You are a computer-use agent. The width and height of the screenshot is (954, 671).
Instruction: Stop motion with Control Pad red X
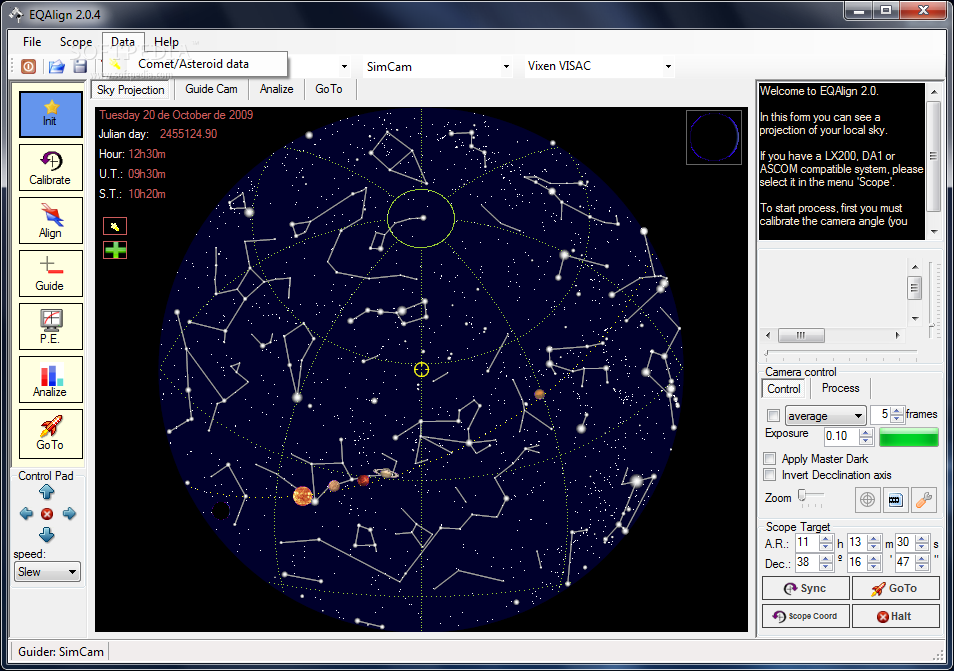[x=47, y=514]
